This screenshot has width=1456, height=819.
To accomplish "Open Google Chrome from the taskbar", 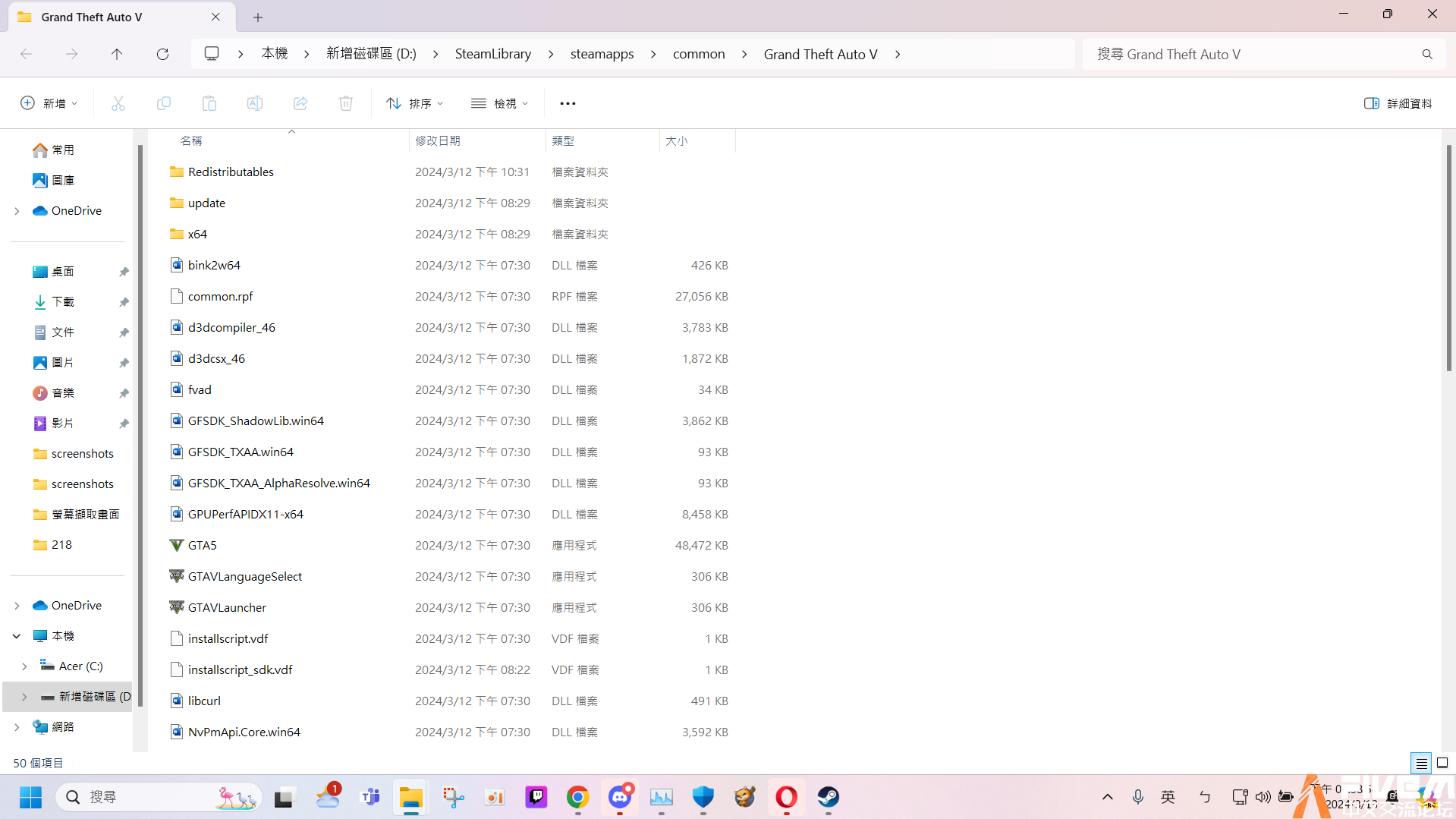I will (x=577, y=797).
